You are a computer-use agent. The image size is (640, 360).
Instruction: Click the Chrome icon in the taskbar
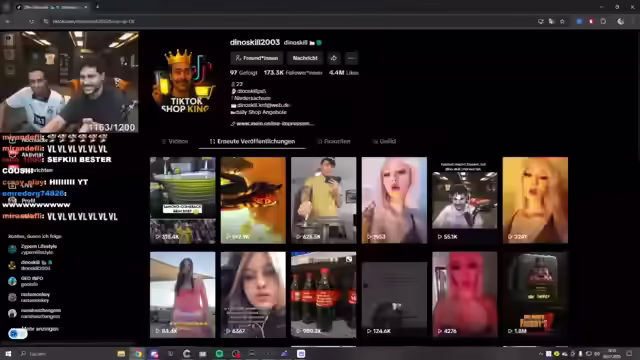click(139, 353)
